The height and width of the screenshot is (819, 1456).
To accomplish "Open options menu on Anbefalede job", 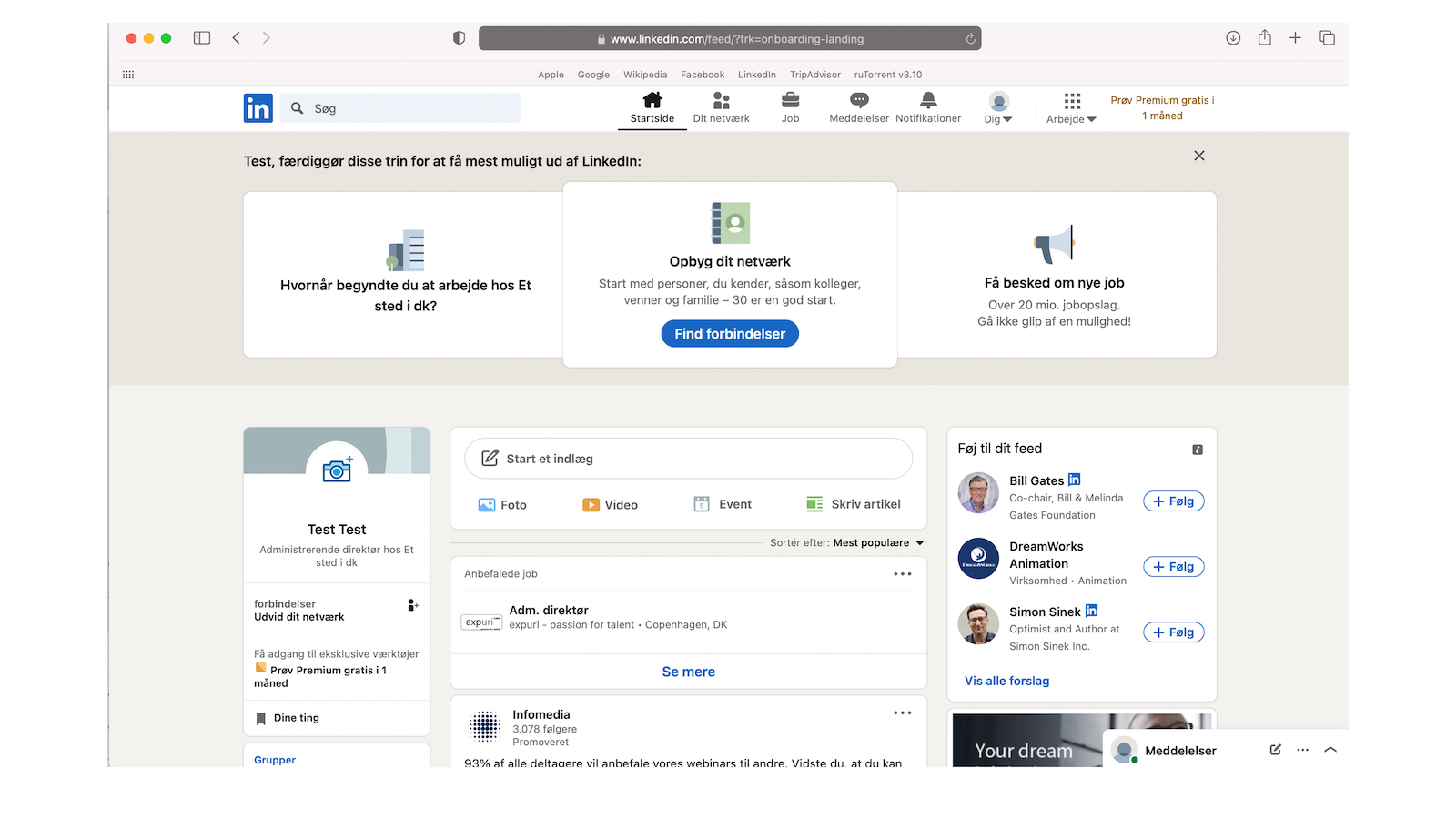I will [902, 573].
